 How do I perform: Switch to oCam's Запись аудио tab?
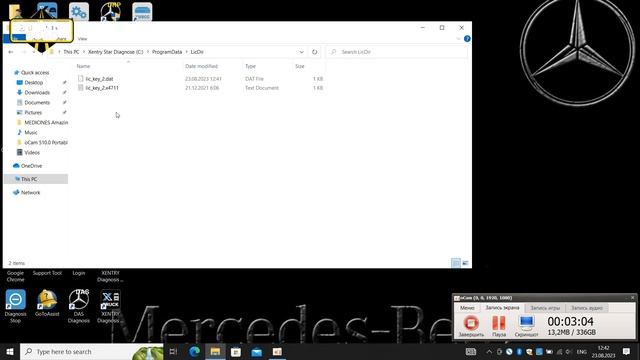(587, 308)
